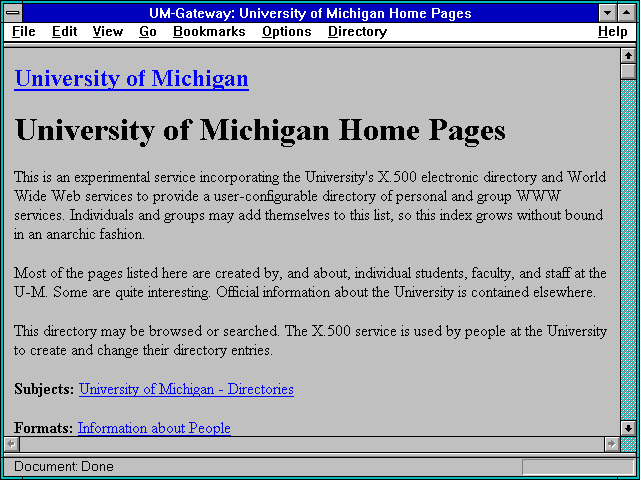Open the View menu
The height and width of the screenshot is (480, 640).
tap(107, 32)
